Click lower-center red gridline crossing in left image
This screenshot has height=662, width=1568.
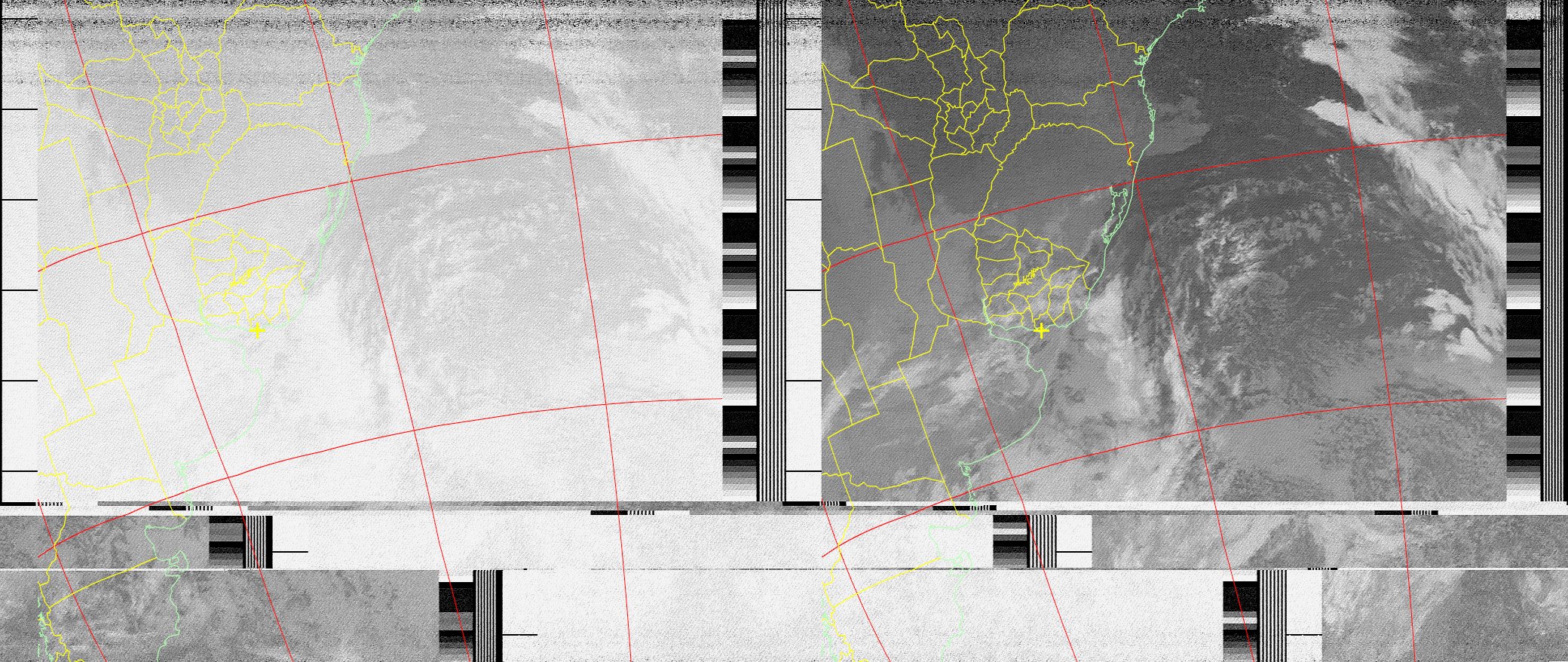click(414, 431)
